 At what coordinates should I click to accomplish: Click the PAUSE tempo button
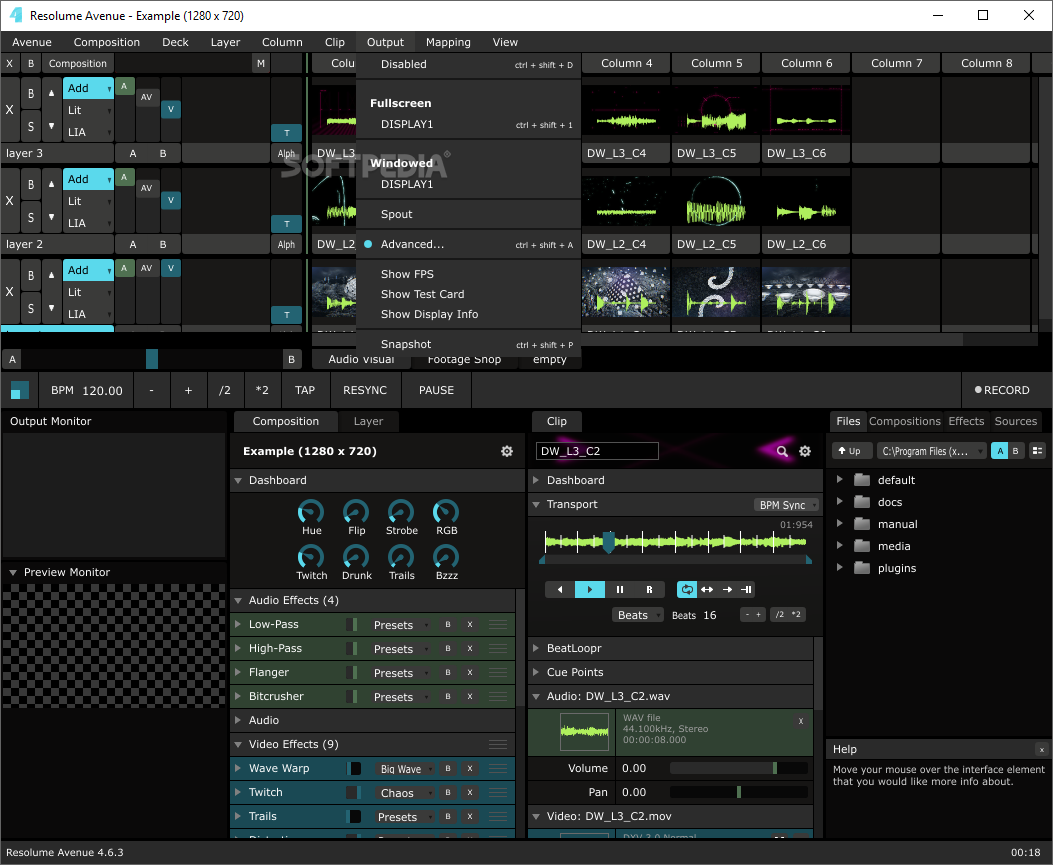(x=437, y=390)
